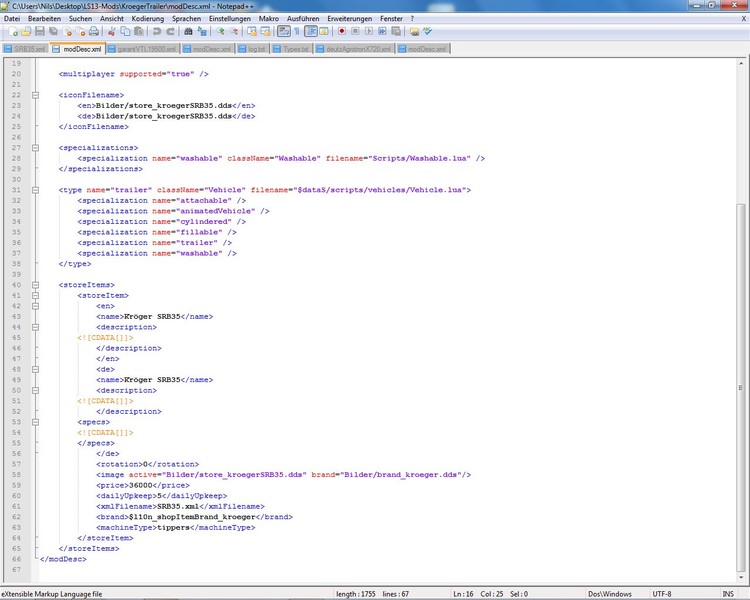This screenshot has width=750, height=600.
Task: Play back recorded macro icon
Action: point(368,32)
